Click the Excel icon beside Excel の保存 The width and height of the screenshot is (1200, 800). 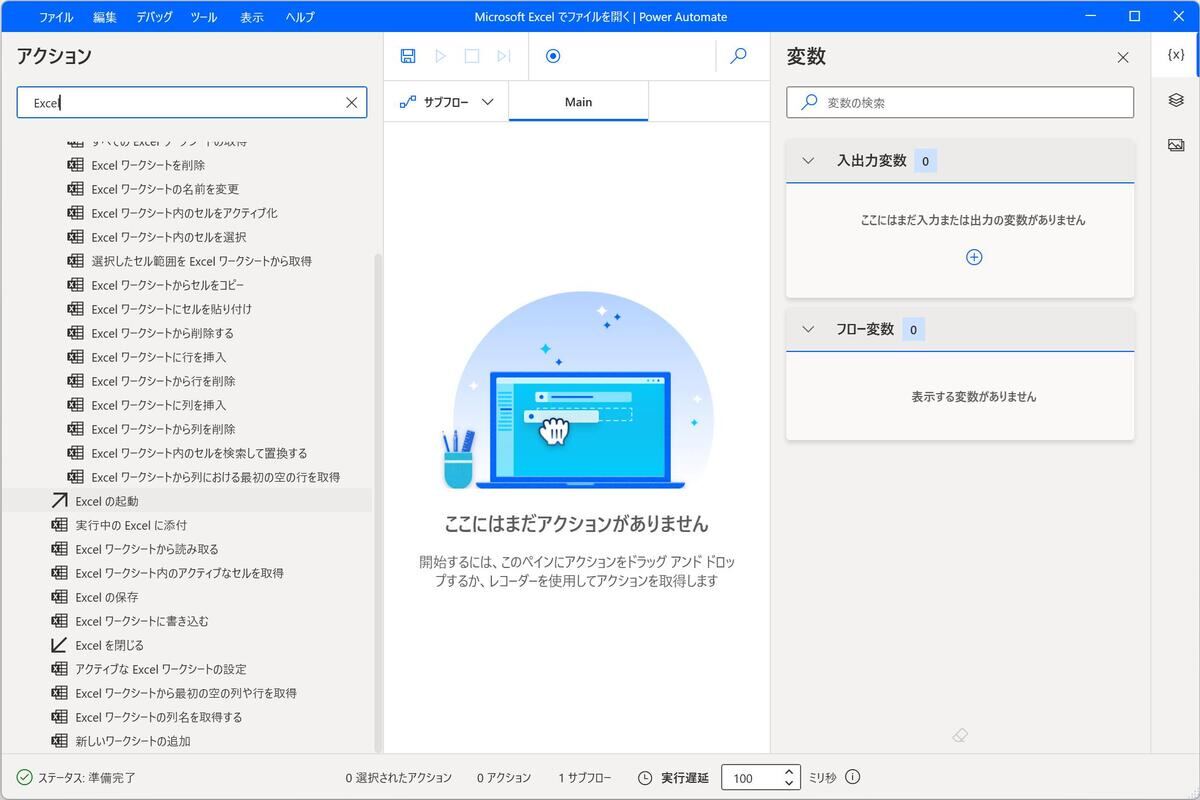[x=59, y=597]
